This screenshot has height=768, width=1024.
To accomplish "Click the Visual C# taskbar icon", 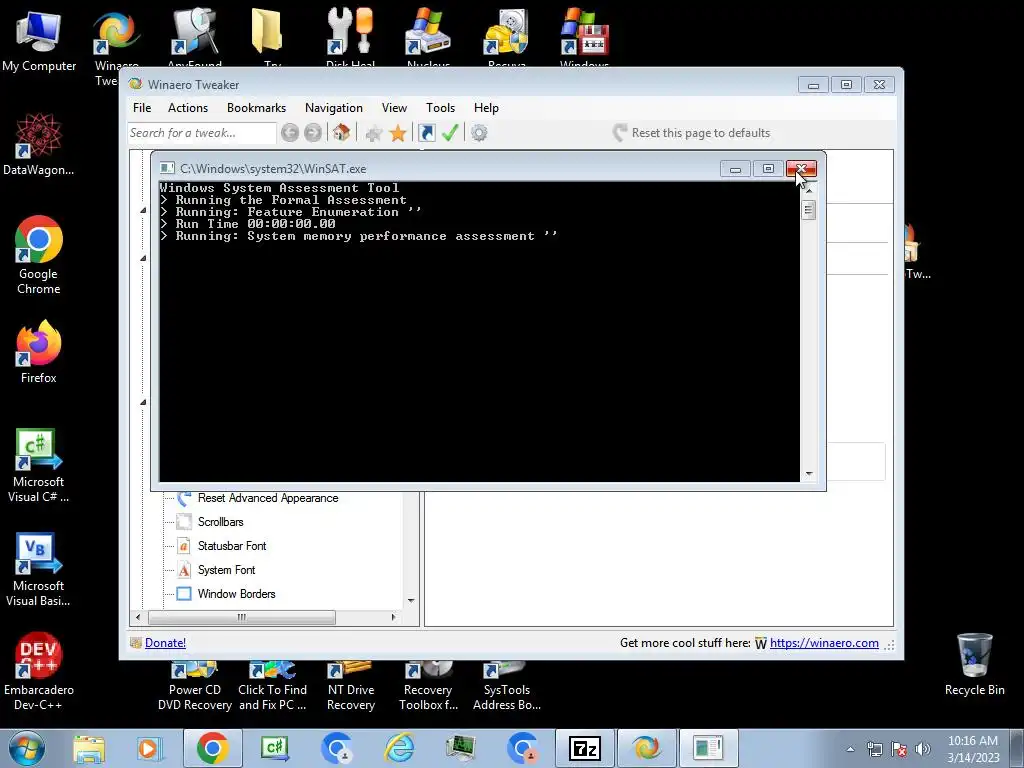I will coord(274,748).
